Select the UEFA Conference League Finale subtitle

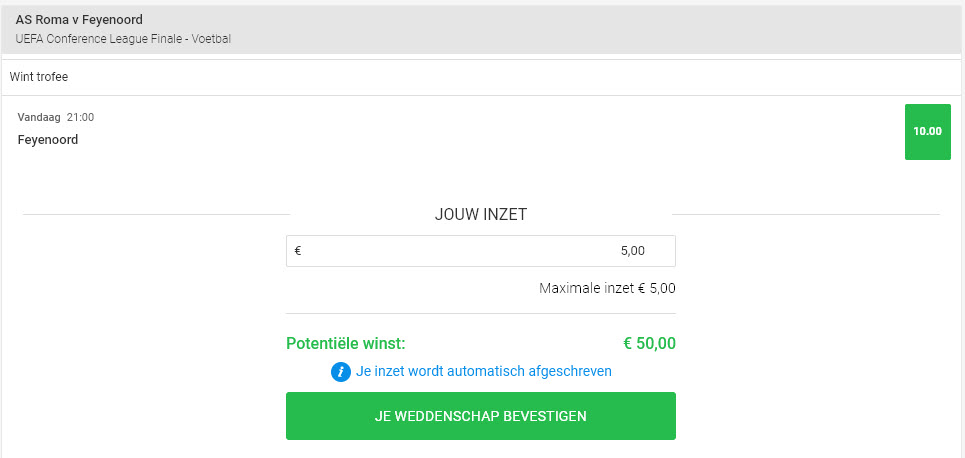124,39
